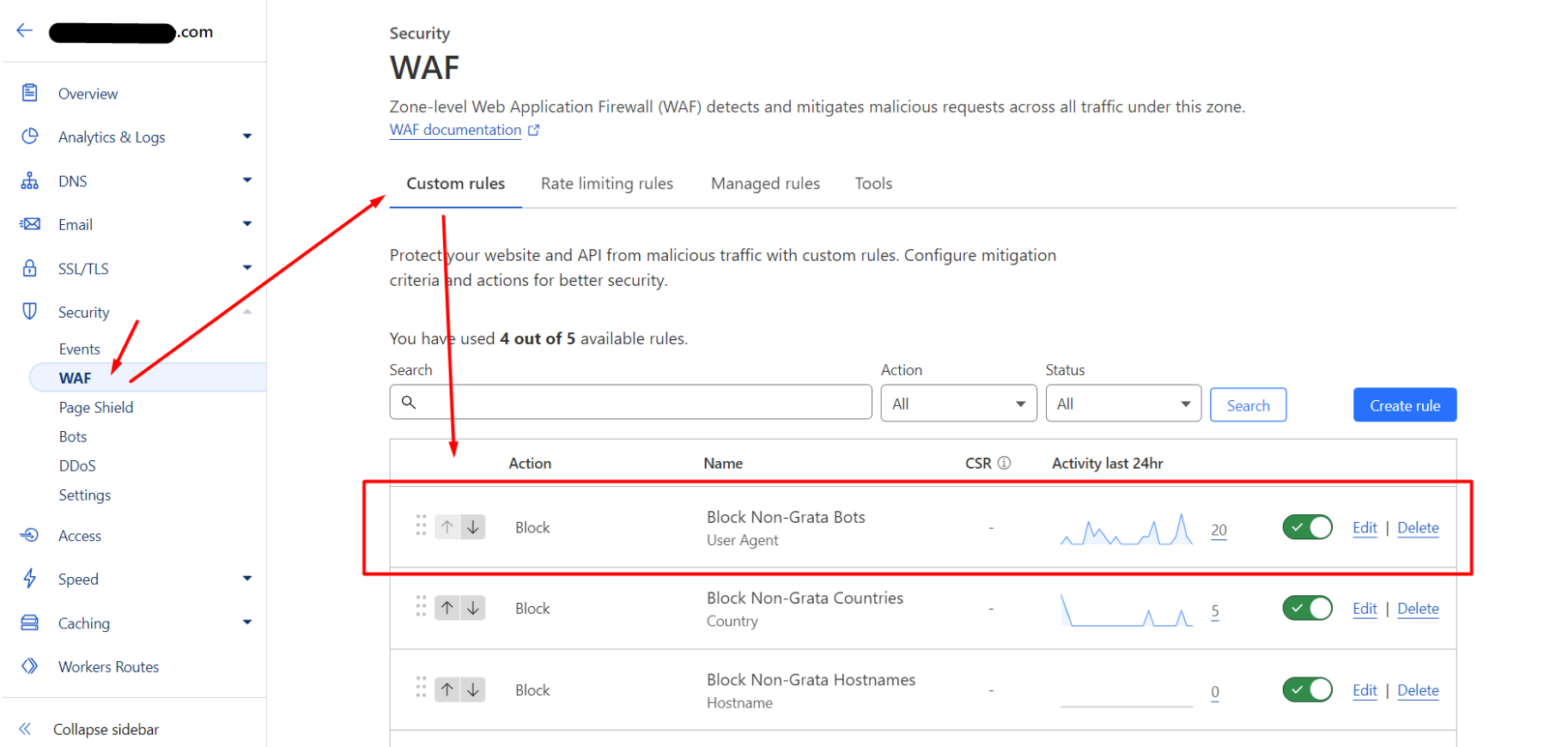
Task: Click the Overview clipboard icon
Action: [30, 93]
